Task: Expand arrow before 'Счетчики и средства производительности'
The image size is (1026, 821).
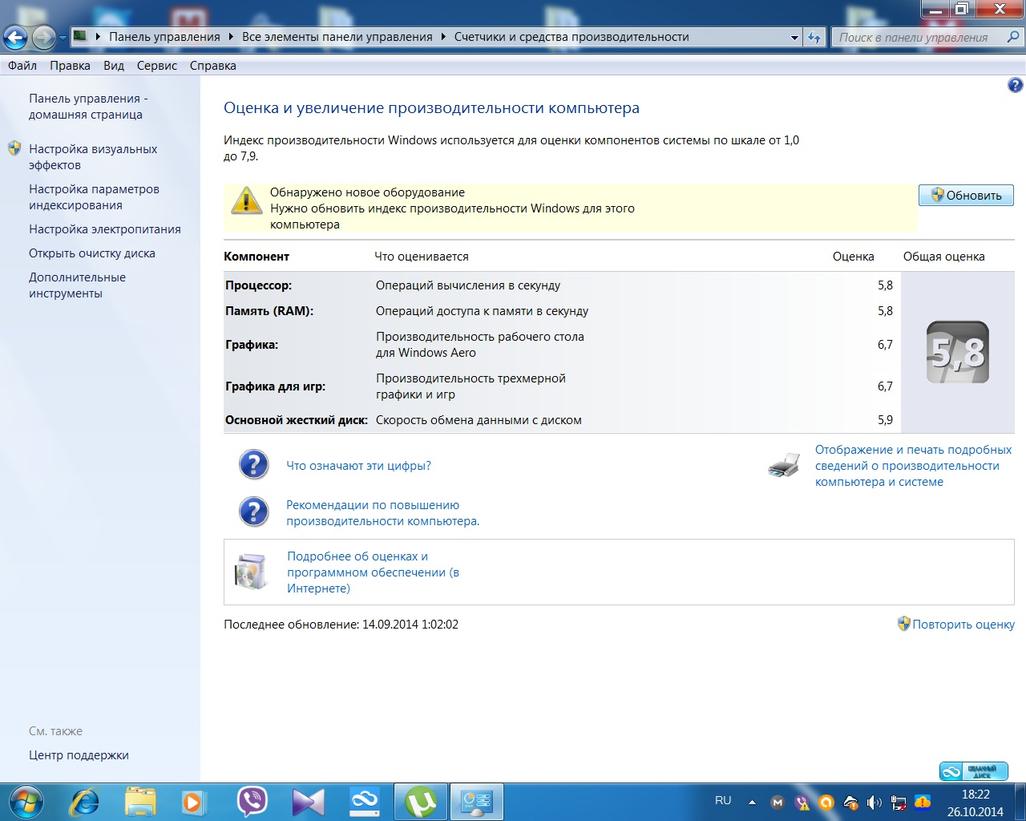Action: tap(444, 37)
